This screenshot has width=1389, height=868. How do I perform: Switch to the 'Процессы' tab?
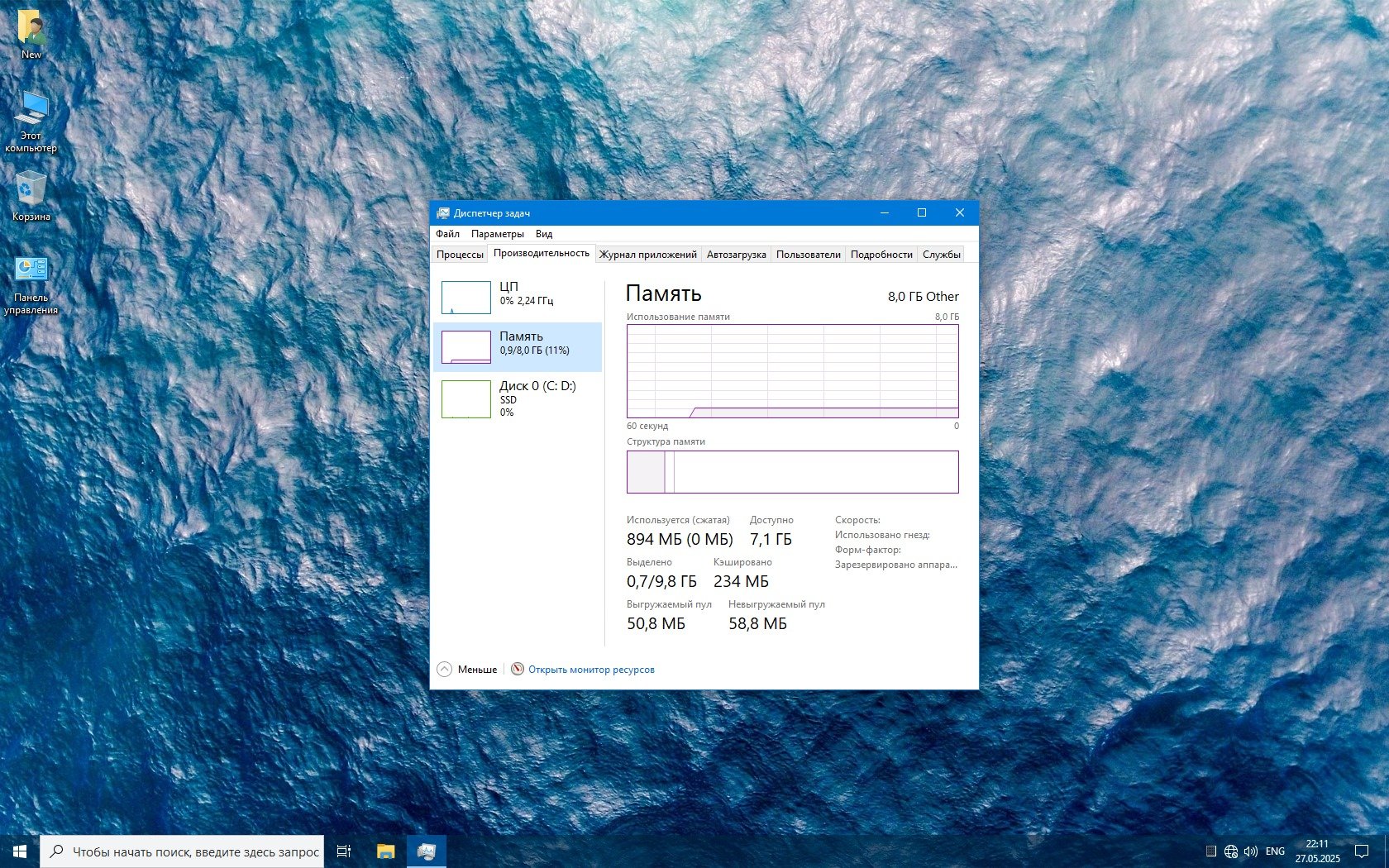coord(460,255)
